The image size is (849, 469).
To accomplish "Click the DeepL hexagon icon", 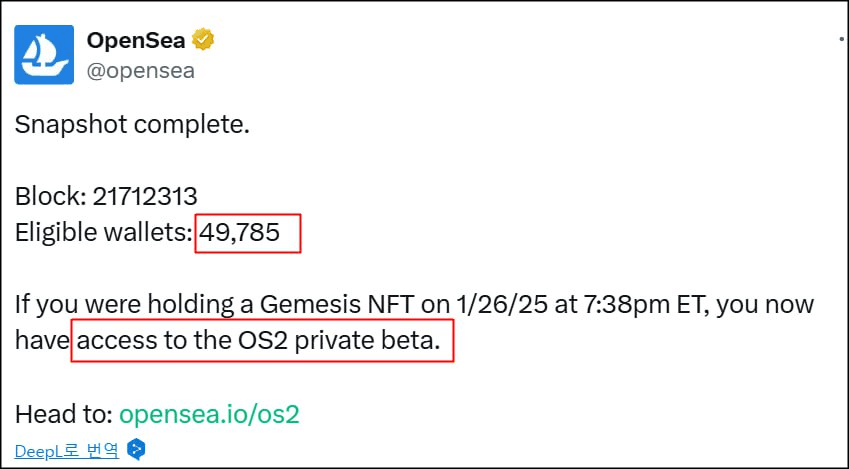I will (x=136, y=449).
